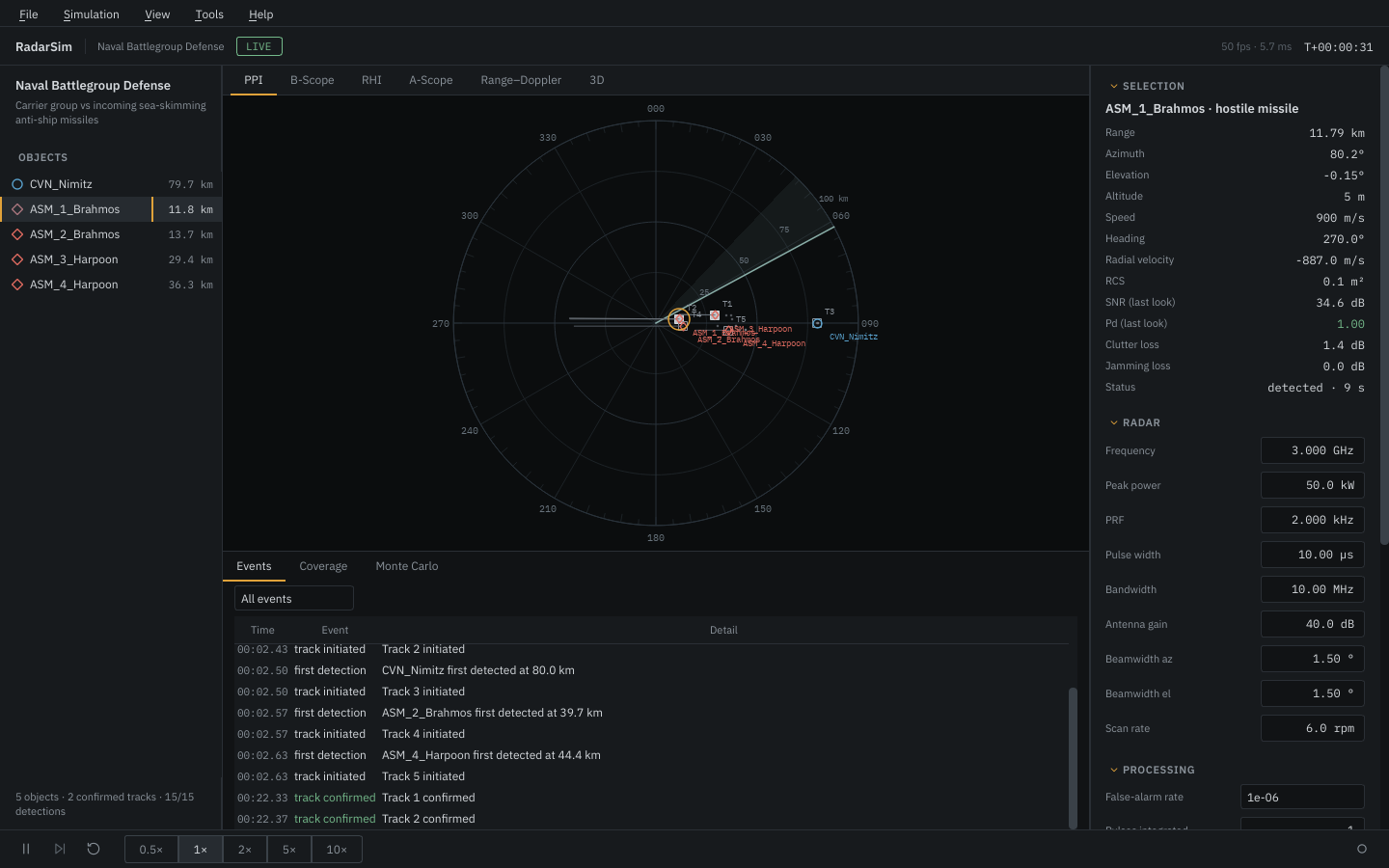
Task: Click the False-alarm rate field
Action: 1302,797
